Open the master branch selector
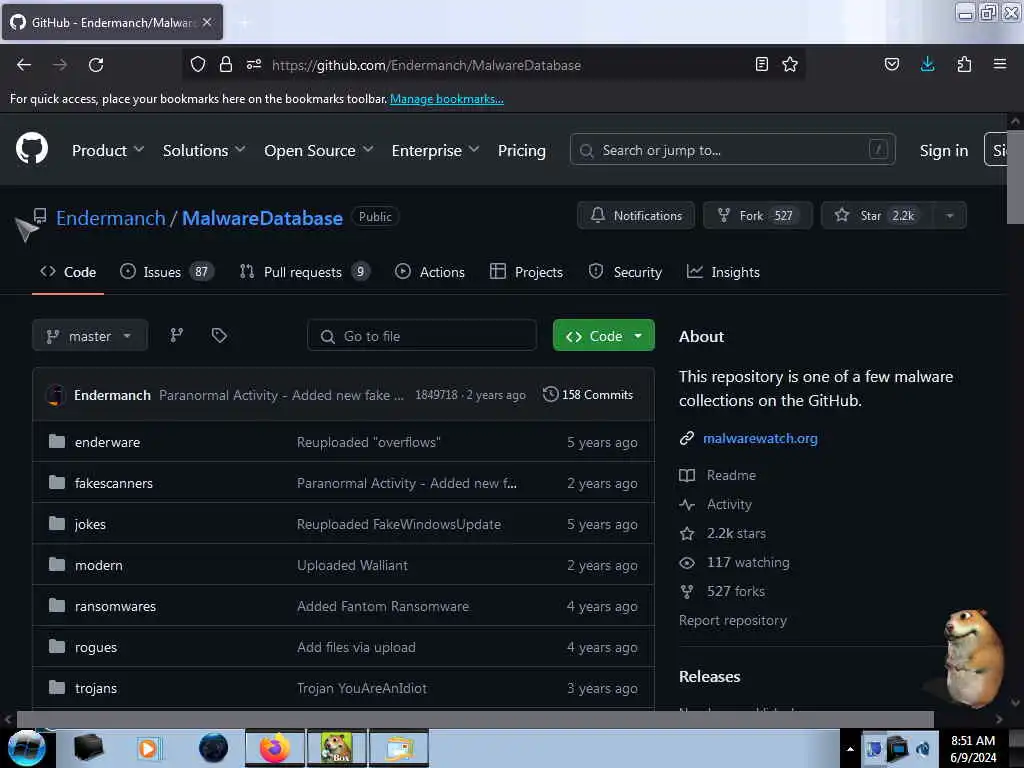The width and height of the screenshot is (1024, 768). click(89, 336)
